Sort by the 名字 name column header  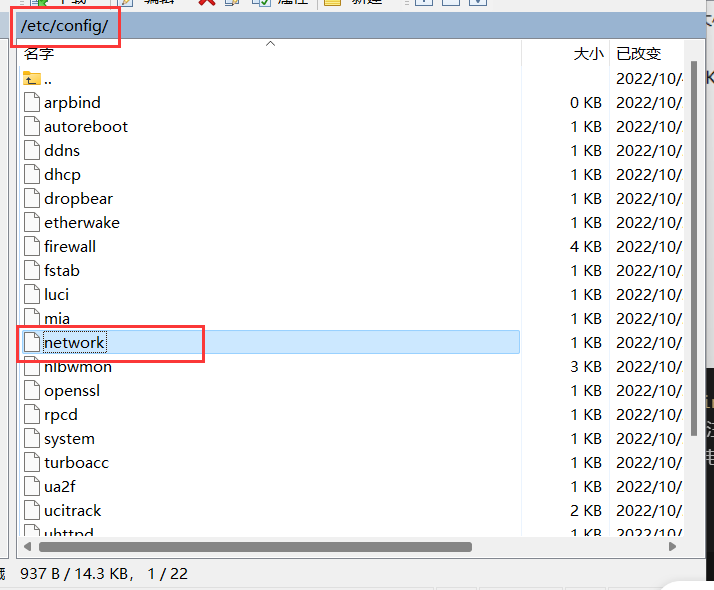(40, 54)
